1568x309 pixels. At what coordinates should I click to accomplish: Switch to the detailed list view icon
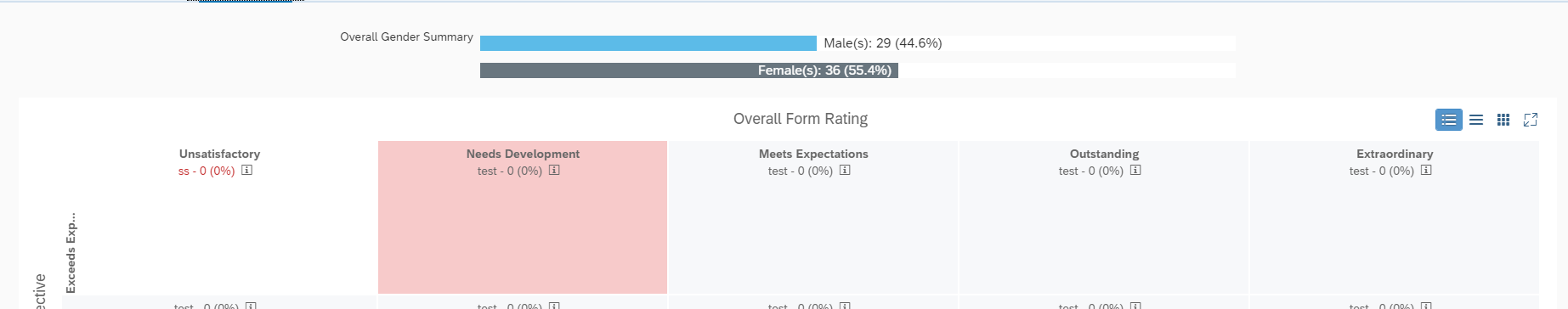tap(1449, 120)
